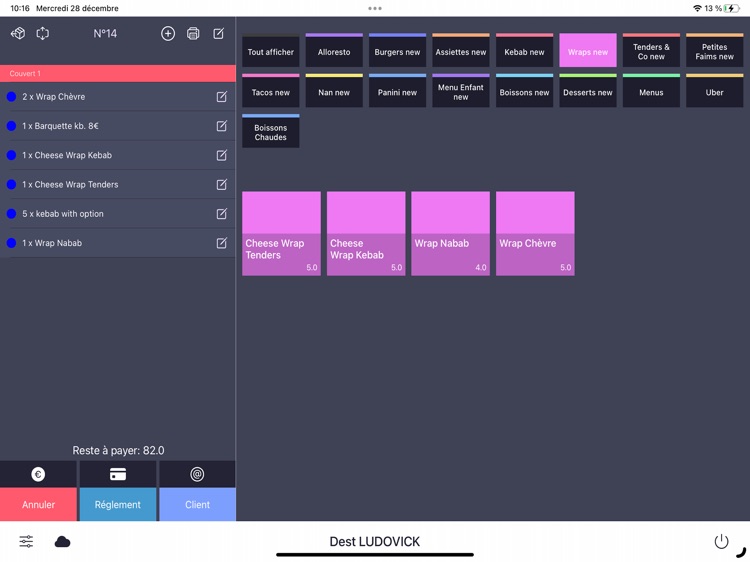Add Wrap Nabab product tile

(x=451, y=233)
